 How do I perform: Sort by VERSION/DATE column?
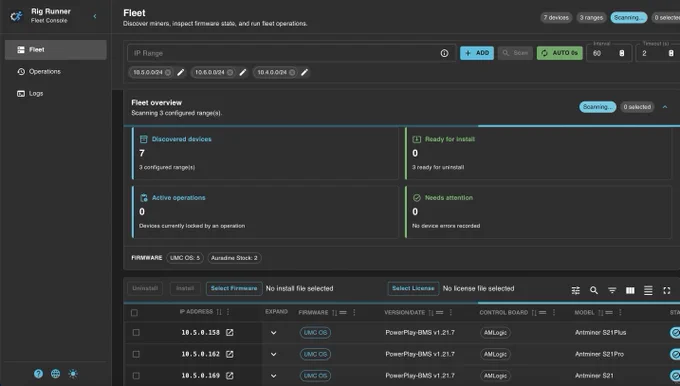pyautogui.click(x=431, y=312)
